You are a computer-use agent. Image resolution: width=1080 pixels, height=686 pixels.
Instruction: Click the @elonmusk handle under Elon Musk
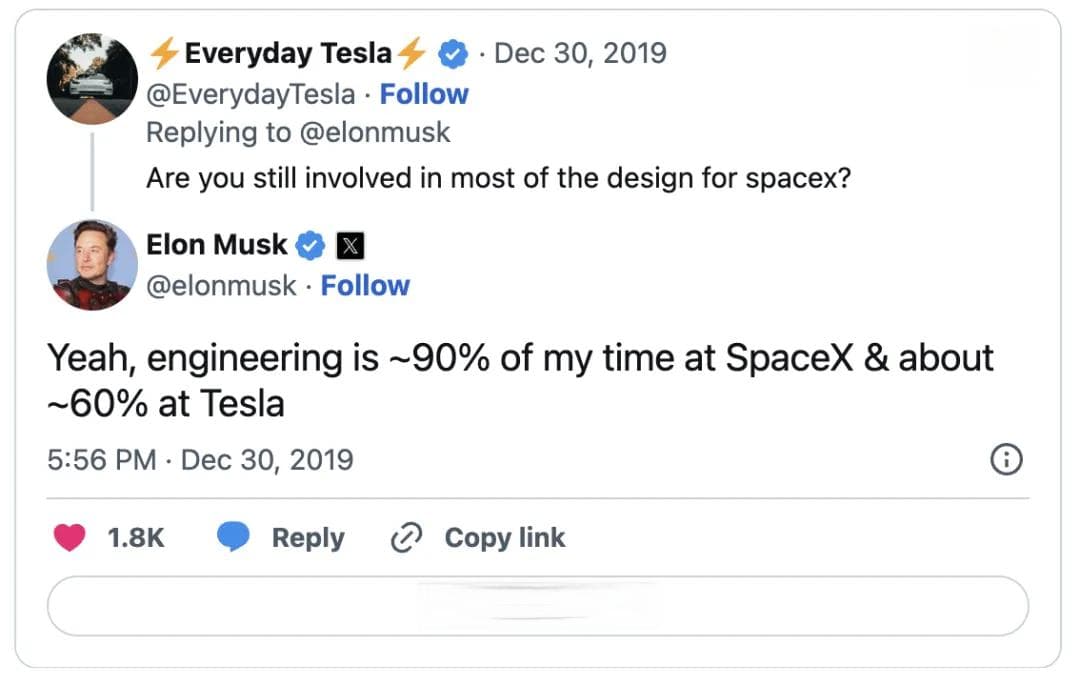pos(221,286)
